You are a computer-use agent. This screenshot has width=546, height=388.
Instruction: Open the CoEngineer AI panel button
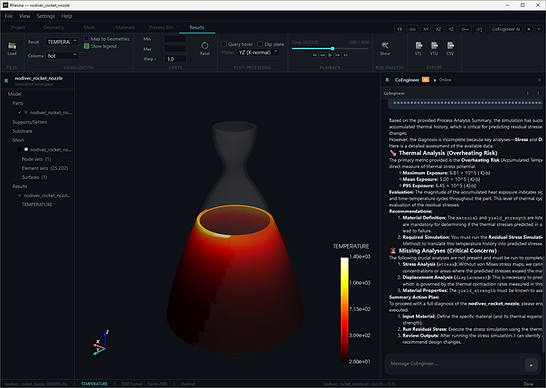[506, 29]
